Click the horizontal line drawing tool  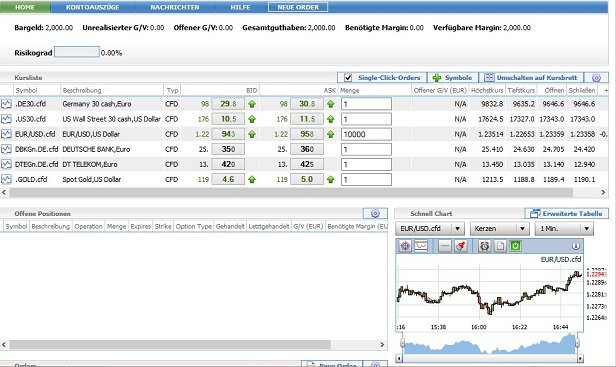(445, 246)
